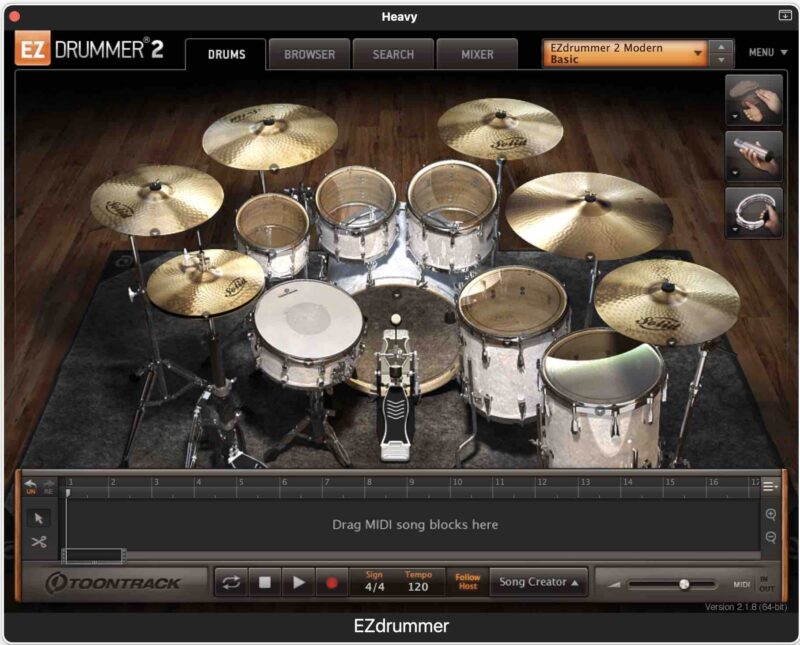Click the undo arrow icon
Viewport: 800px width, 645px height.
(x=30, y=485)
